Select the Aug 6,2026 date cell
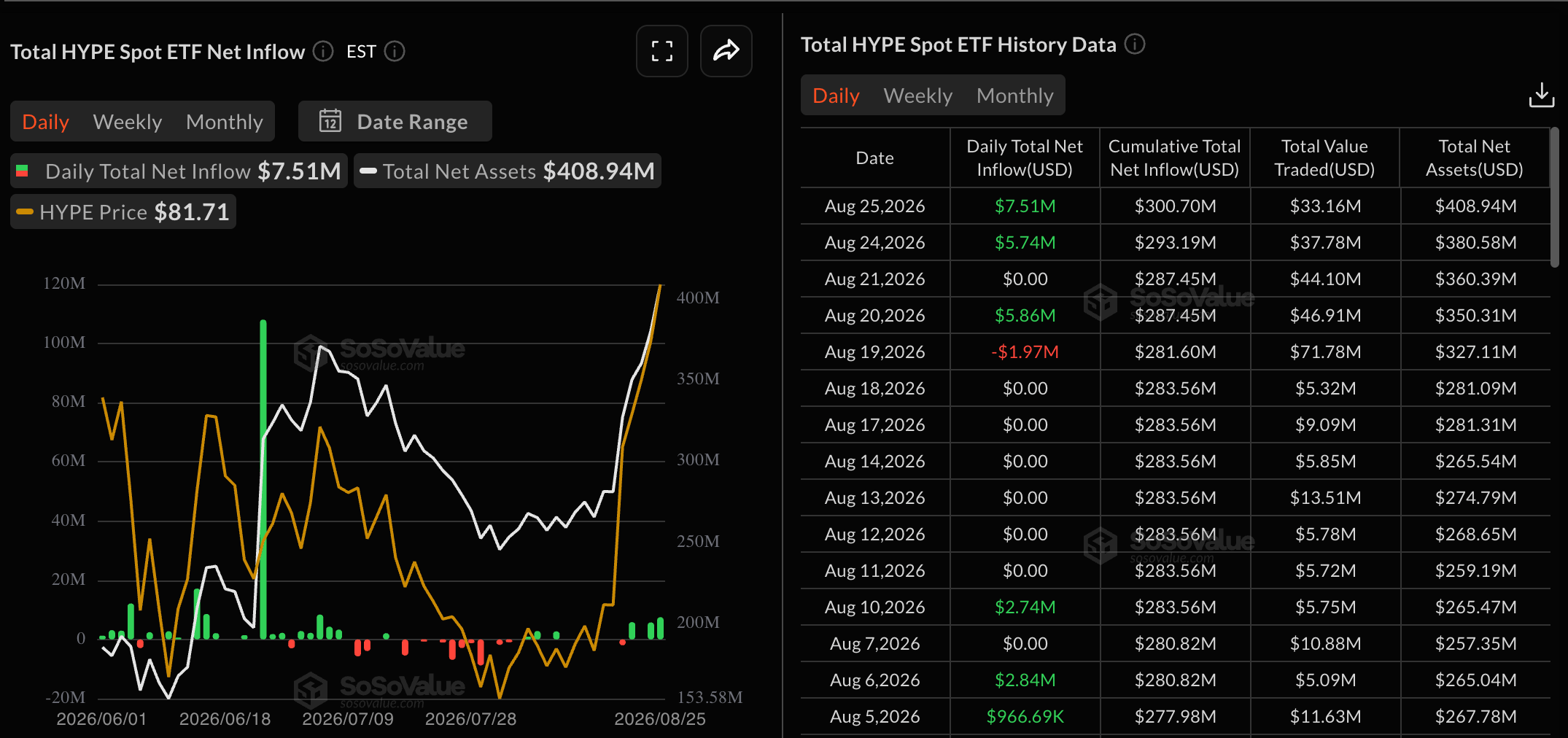 [875, 680]
